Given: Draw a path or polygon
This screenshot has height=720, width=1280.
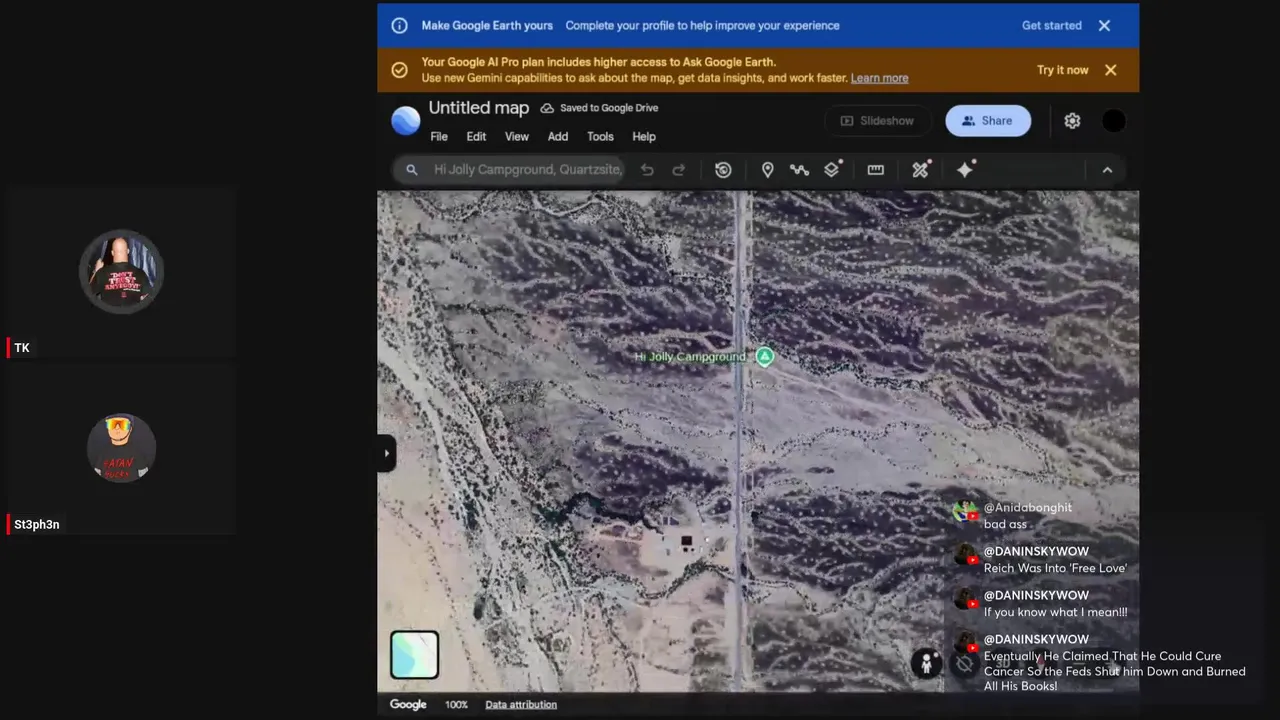Looking at the screenshot, I should (799, 170).
